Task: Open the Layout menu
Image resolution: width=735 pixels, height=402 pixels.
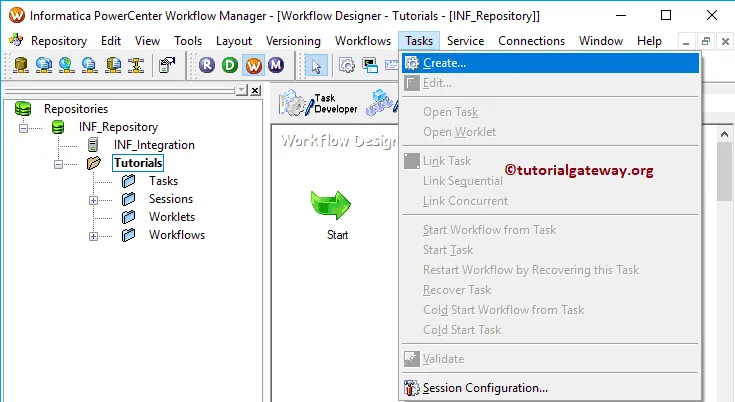Action: point(233,41)
